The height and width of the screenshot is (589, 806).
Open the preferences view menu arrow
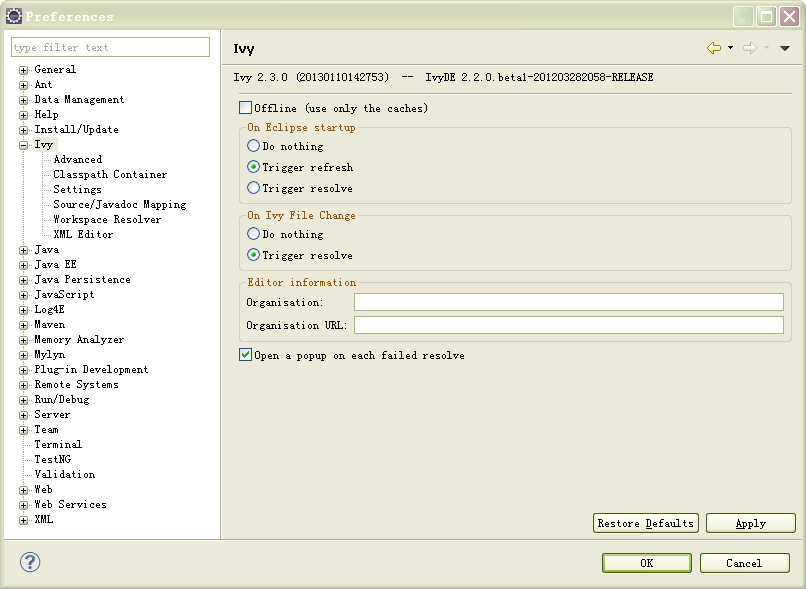[x=785, y=48]
